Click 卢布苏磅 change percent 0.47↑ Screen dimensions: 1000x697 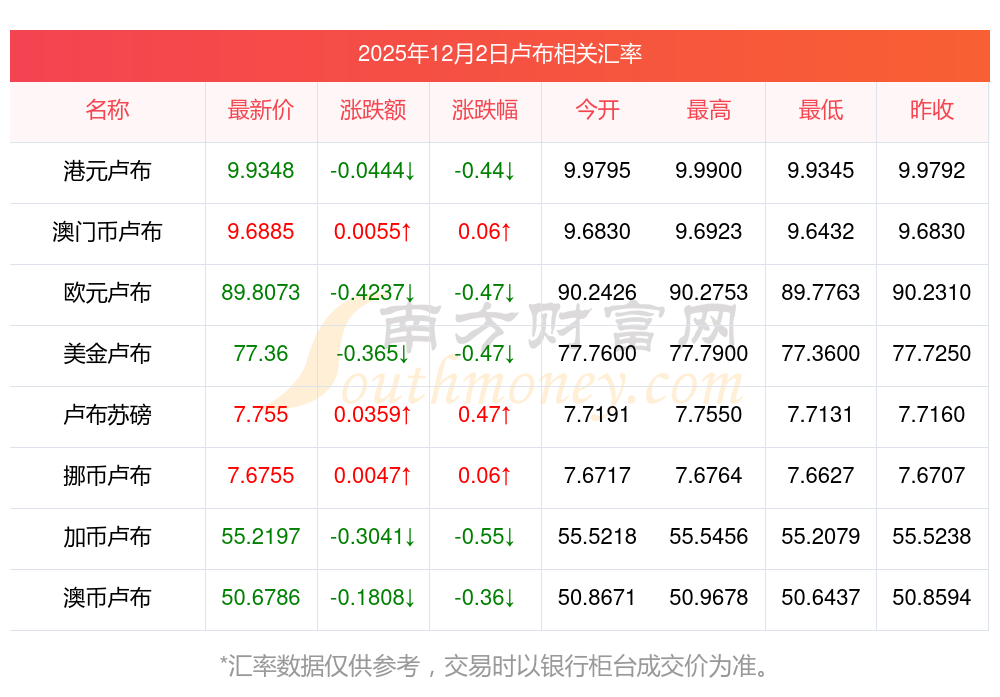tap(485, 415)
